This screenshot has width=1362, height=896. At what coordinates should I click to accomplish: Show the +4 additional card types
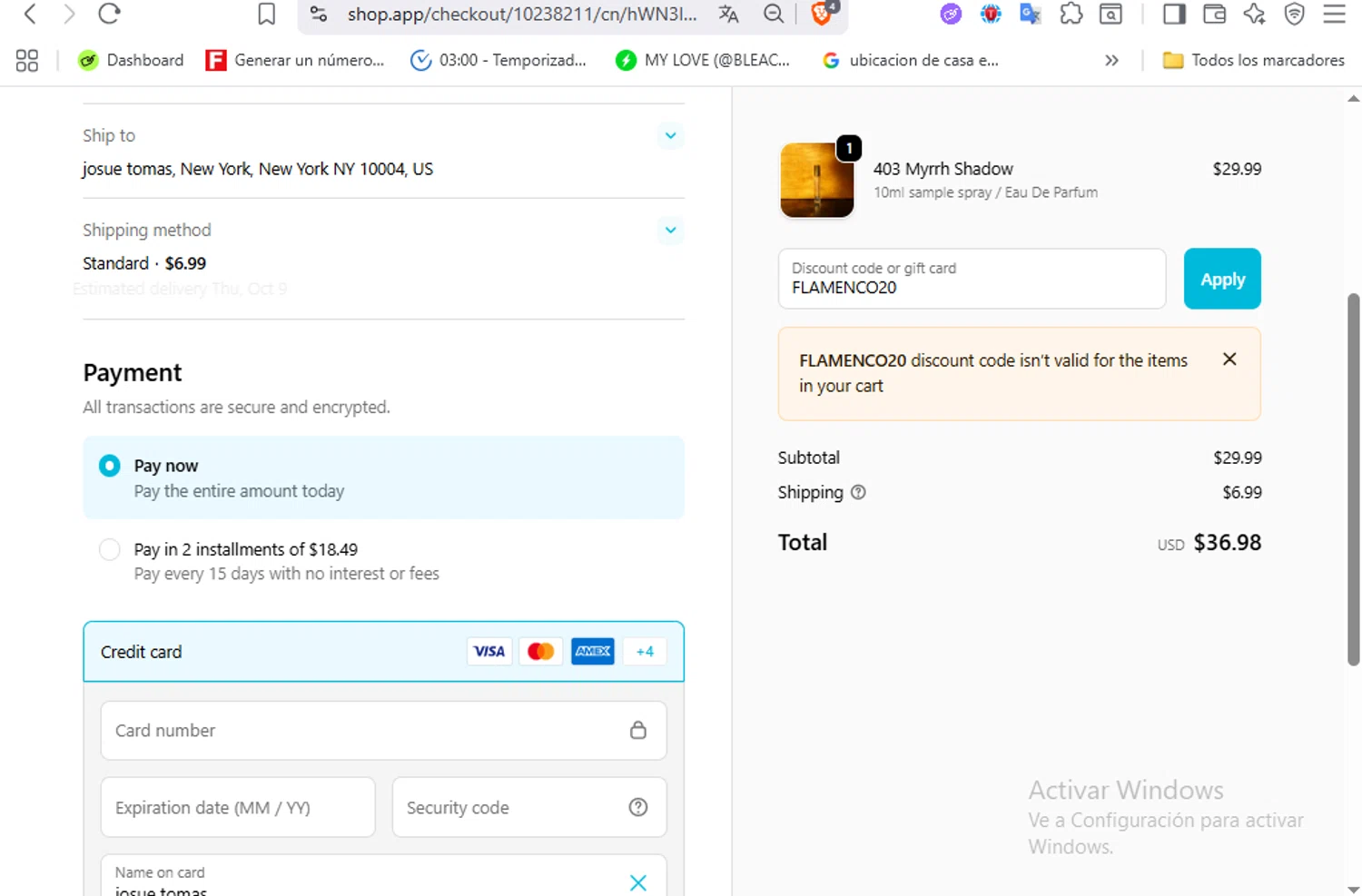tap(645, 651)
